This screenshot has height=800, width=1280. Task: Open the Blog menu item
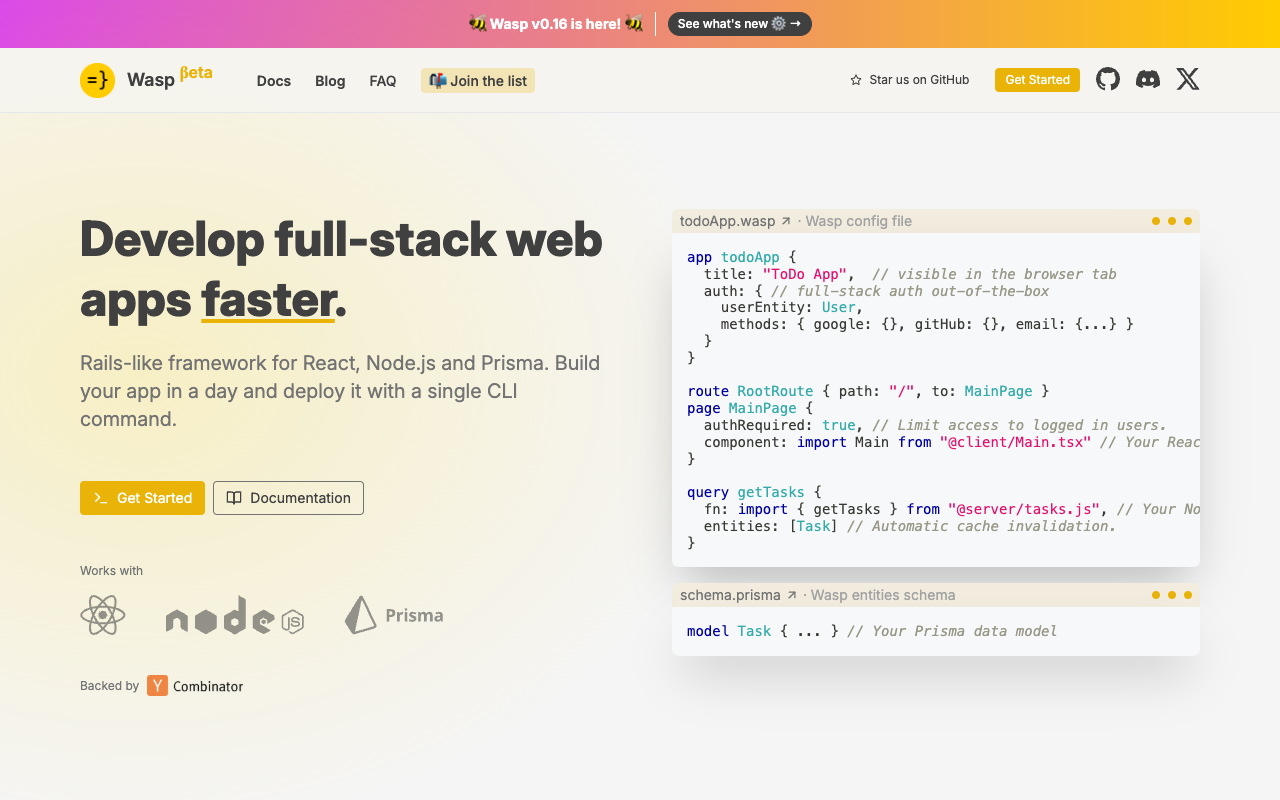[x=330, y=81]
